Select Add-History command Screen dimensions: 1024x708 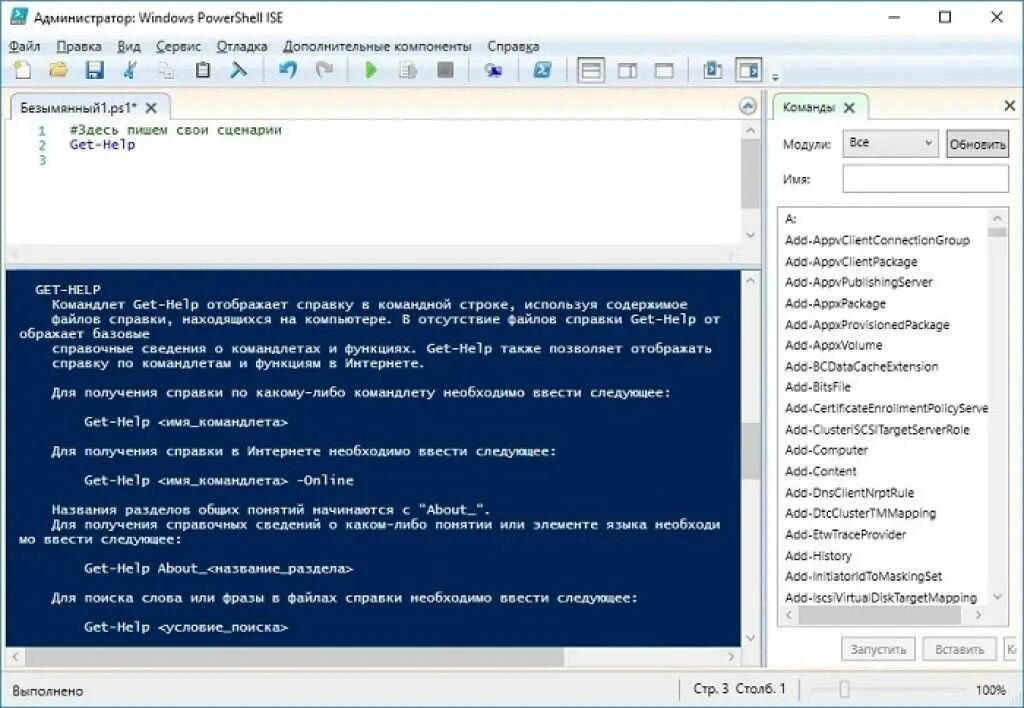[x=818, y=556]
